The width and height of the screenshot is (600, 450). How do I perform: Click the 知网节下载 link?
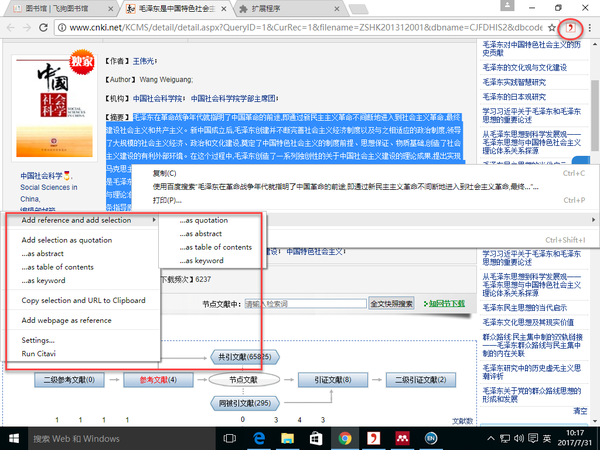click(x=445, y=304)
